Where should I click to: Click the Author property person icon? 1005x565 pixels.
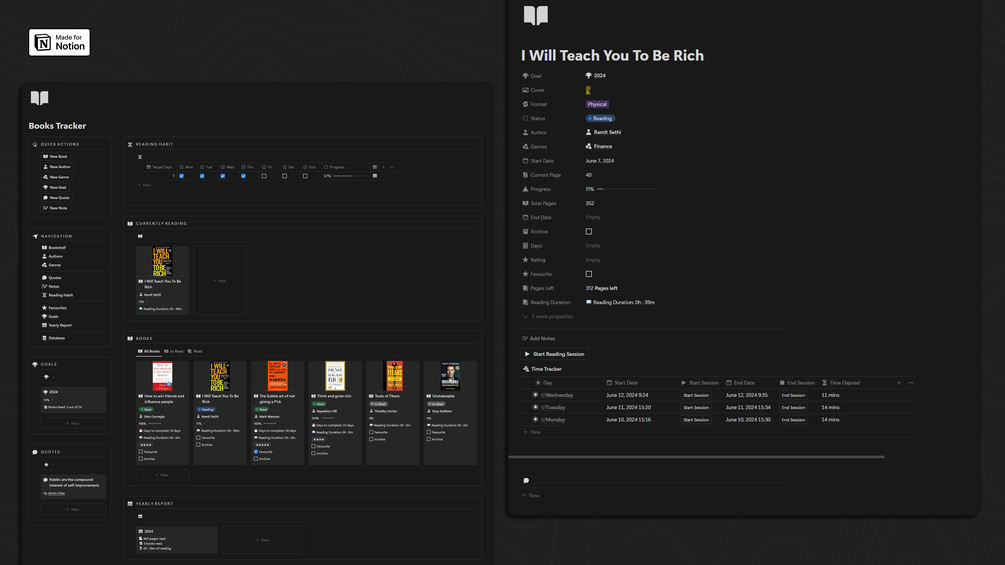coord(526,133)
